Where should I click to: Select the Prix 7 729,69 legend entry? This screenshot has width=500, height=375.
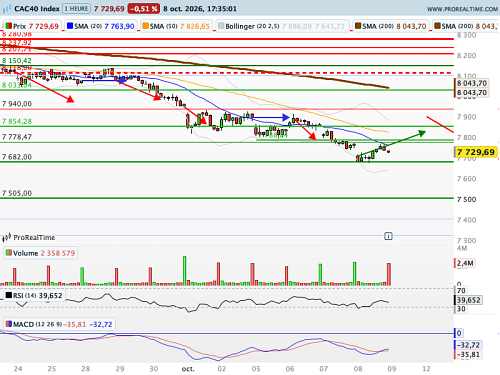[32, 26]
